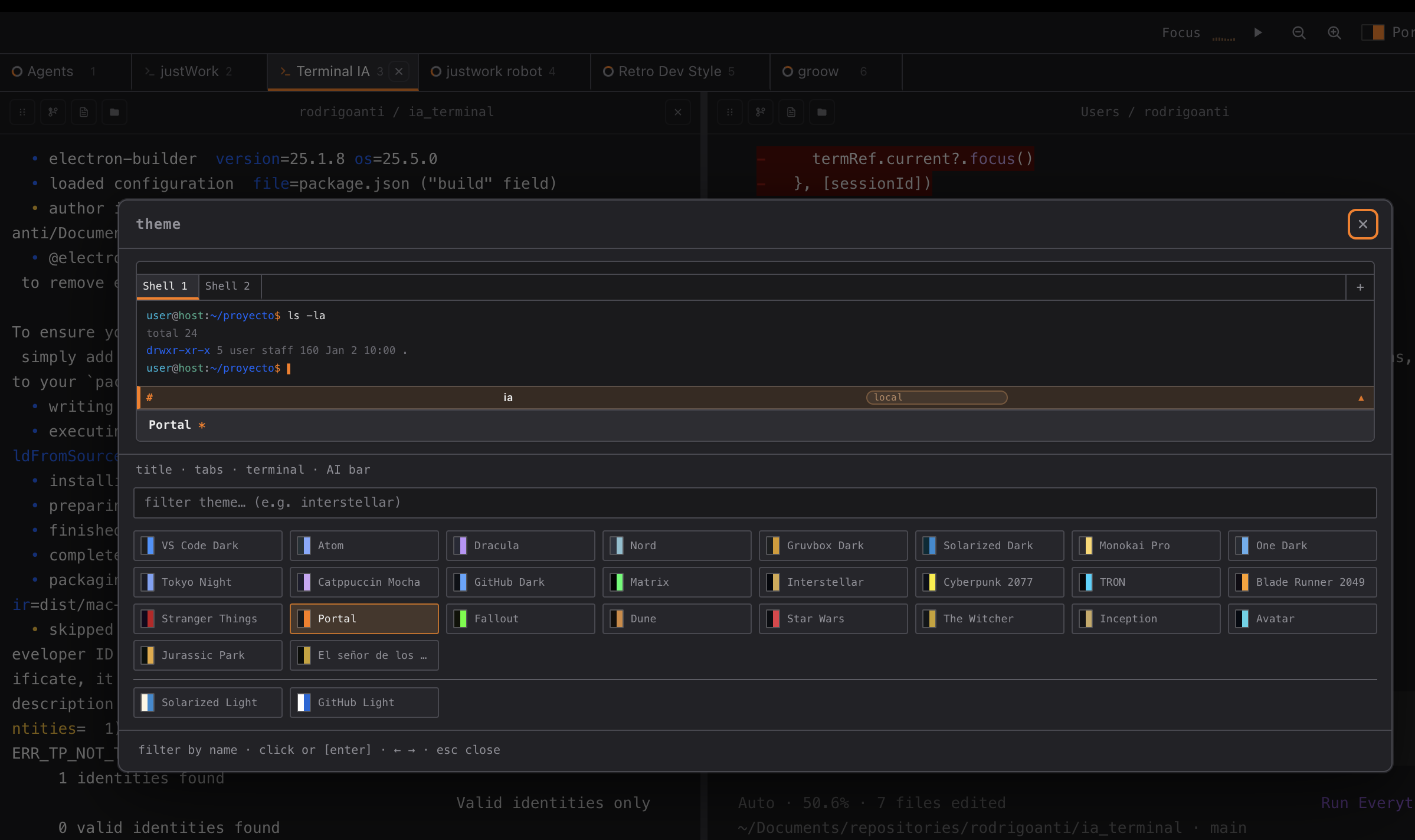This screenshot has width=1415, height=840.
Task: Switch to the justWork tab
Action: tap(199, 72)
